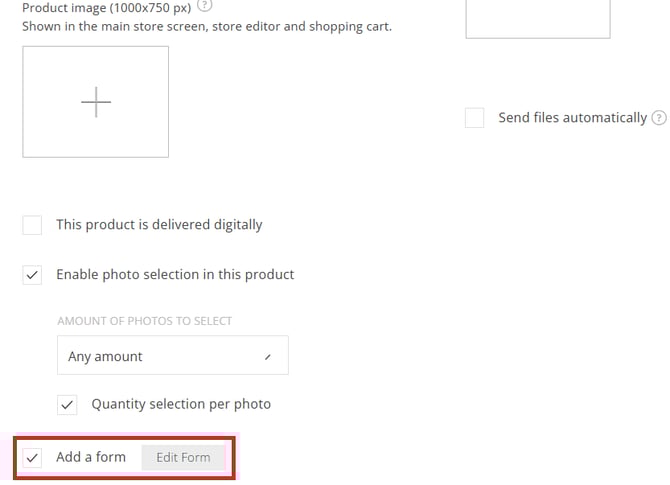Viewport: 670px width, 485px height.
Task: Uncheck the Quantity selection per photo box
Action: (67, 405)
